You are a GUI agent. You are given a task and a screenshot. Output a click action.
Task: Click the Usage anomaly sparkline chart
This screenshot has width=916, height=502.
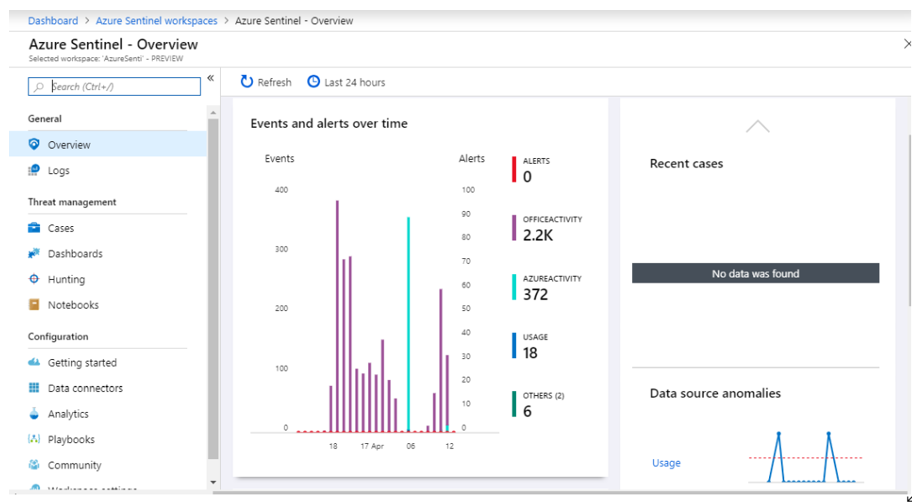coord(806,457)
